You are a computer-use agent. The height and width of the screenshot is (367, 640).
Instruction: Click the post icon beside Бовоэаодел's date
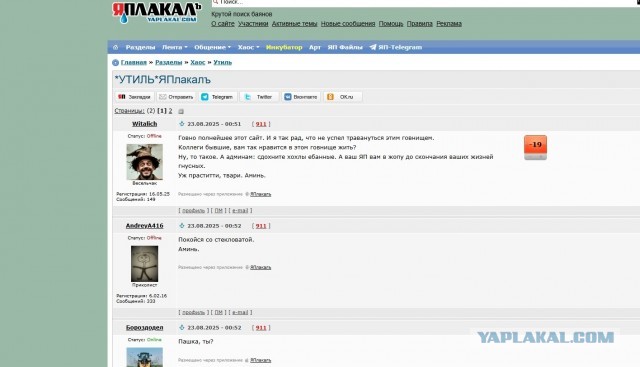(182, 327)
